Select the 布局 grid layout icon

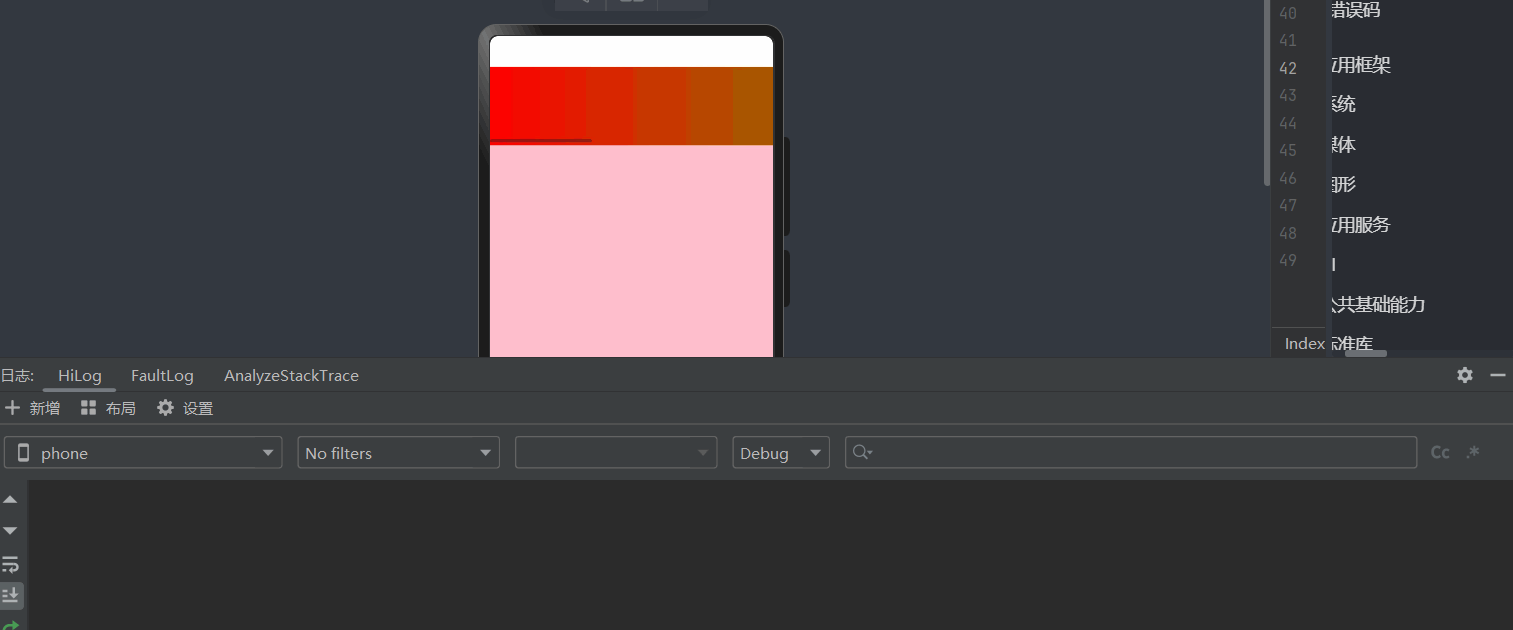coord(88,407)
